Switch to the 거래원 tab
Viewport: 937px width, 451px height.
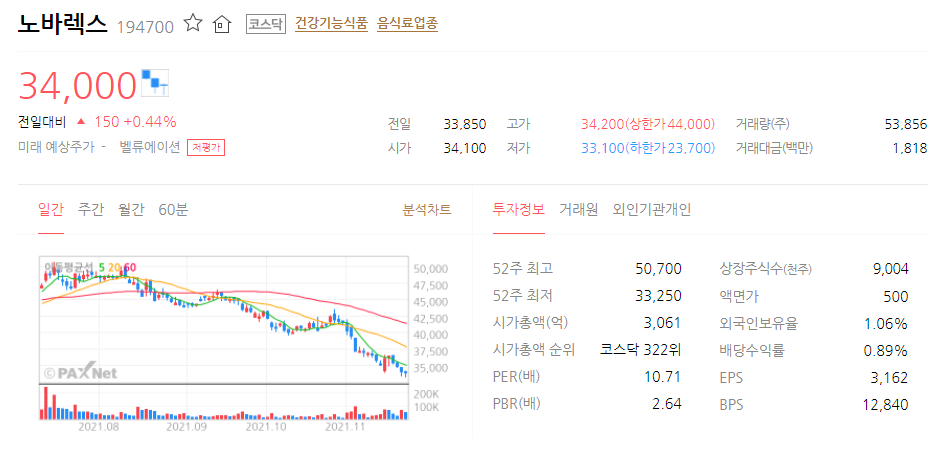[x=578, y=210]
